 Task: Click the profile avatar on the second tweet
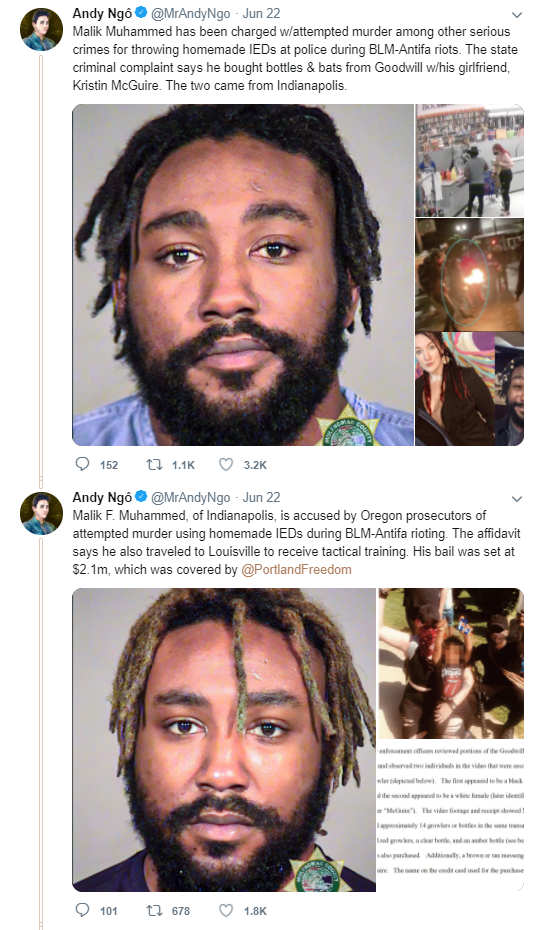pos(41,514)
